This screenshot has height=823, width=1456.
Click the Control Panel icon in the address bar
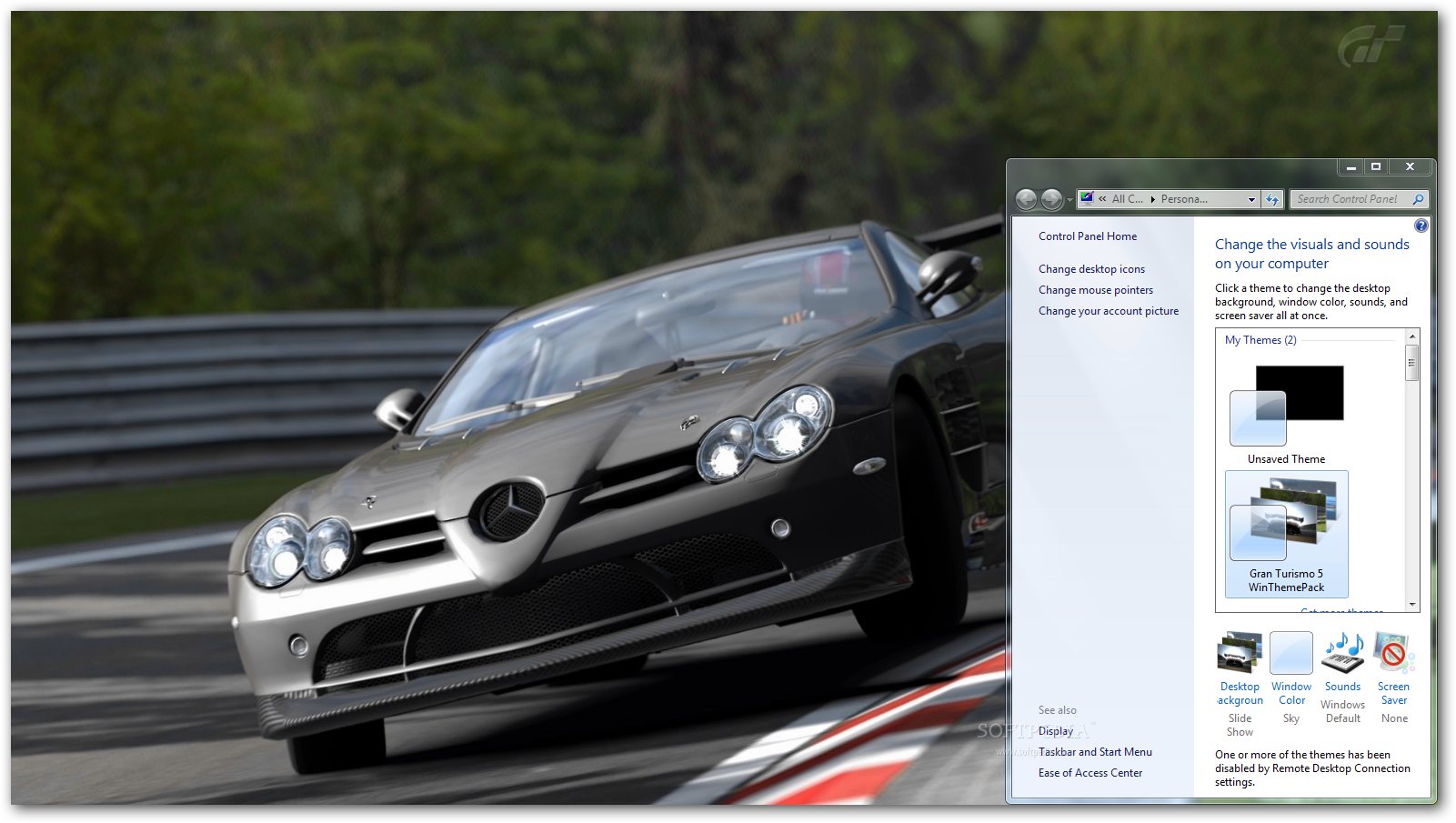1087,198
